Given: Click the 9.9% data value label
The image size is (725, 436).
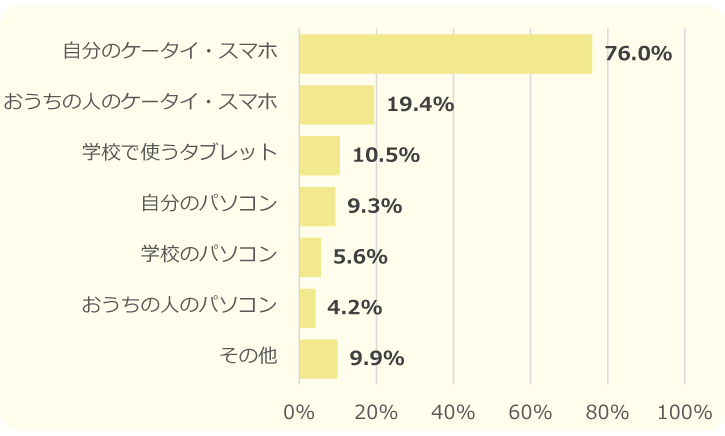Looking at the screenshot, I should click(377, 359).
